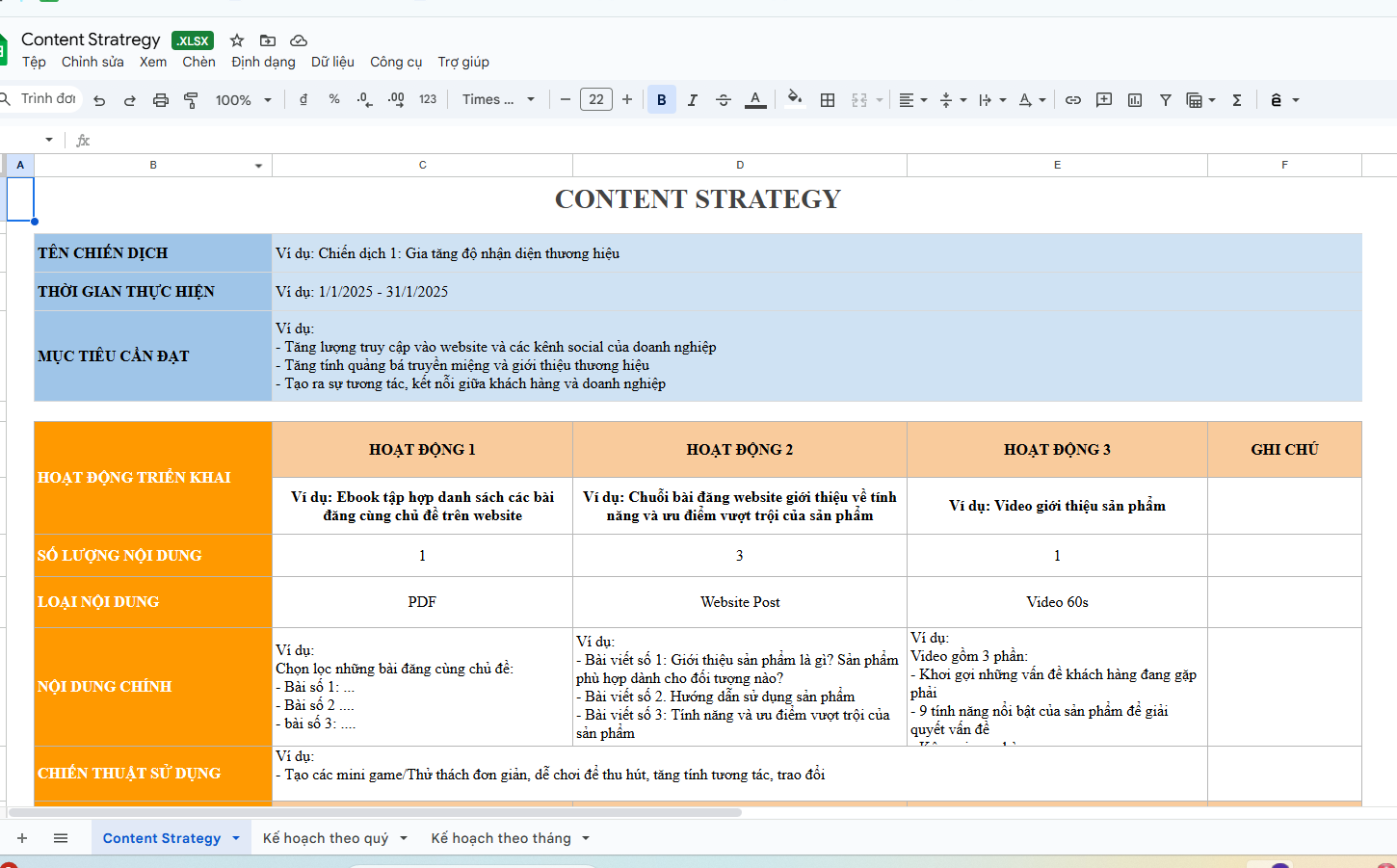Print the spreadsheet
1397x868 pixels.
pos(161,100)
